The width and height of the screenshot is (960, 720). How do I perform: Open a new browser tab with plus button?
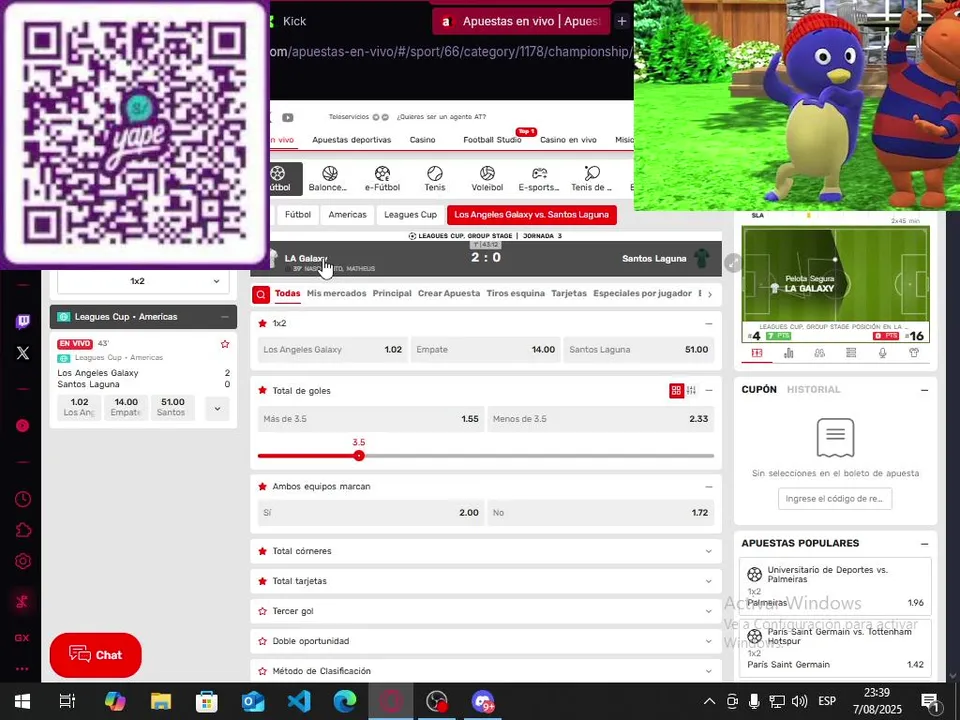point(622,21)
